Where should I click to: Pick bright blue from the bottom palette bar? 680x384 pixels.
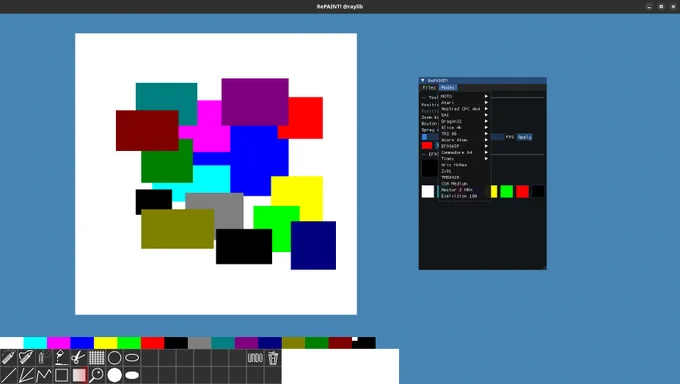pyautogui.click(x=82, y=343)
